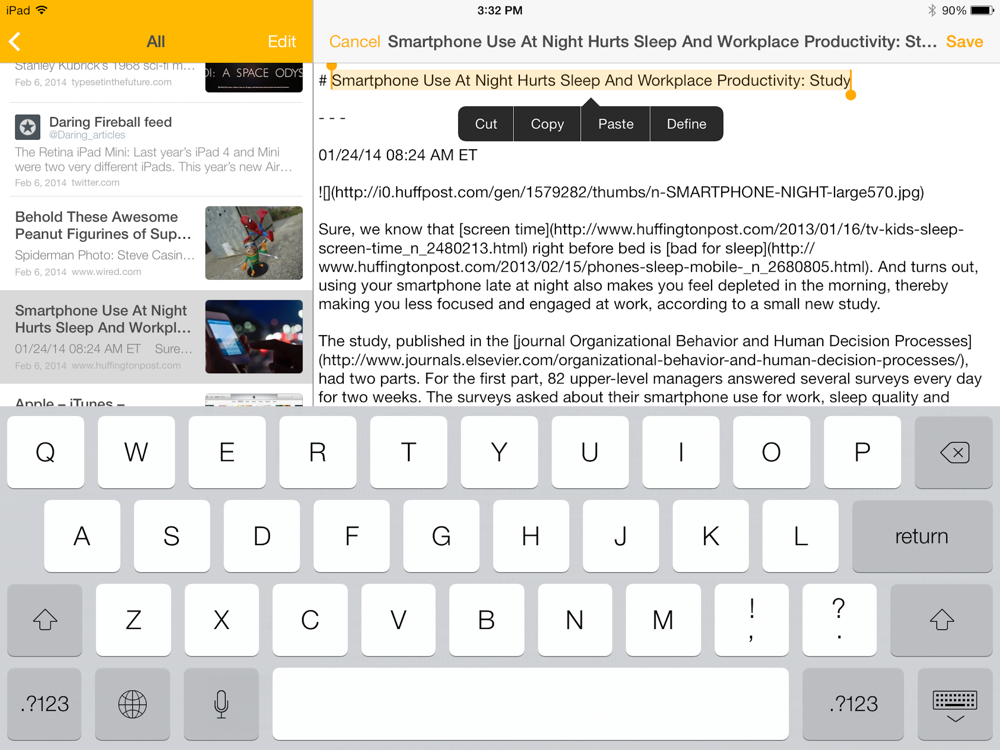Cancel editing the article
The height and width of the screenshot is (750, 1000).
[x=354, y=42]
